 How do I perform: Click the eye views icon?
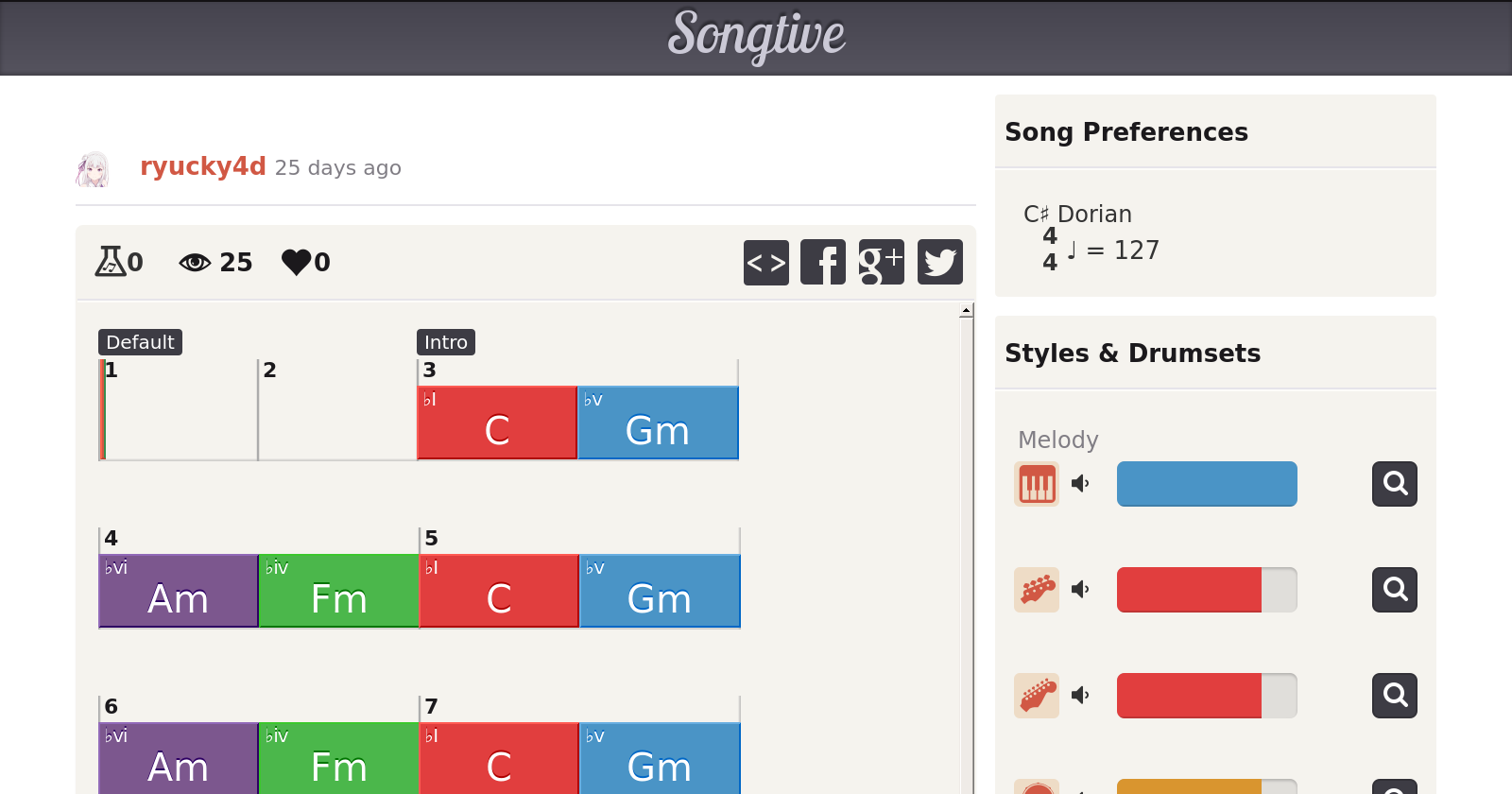point(195,262)
